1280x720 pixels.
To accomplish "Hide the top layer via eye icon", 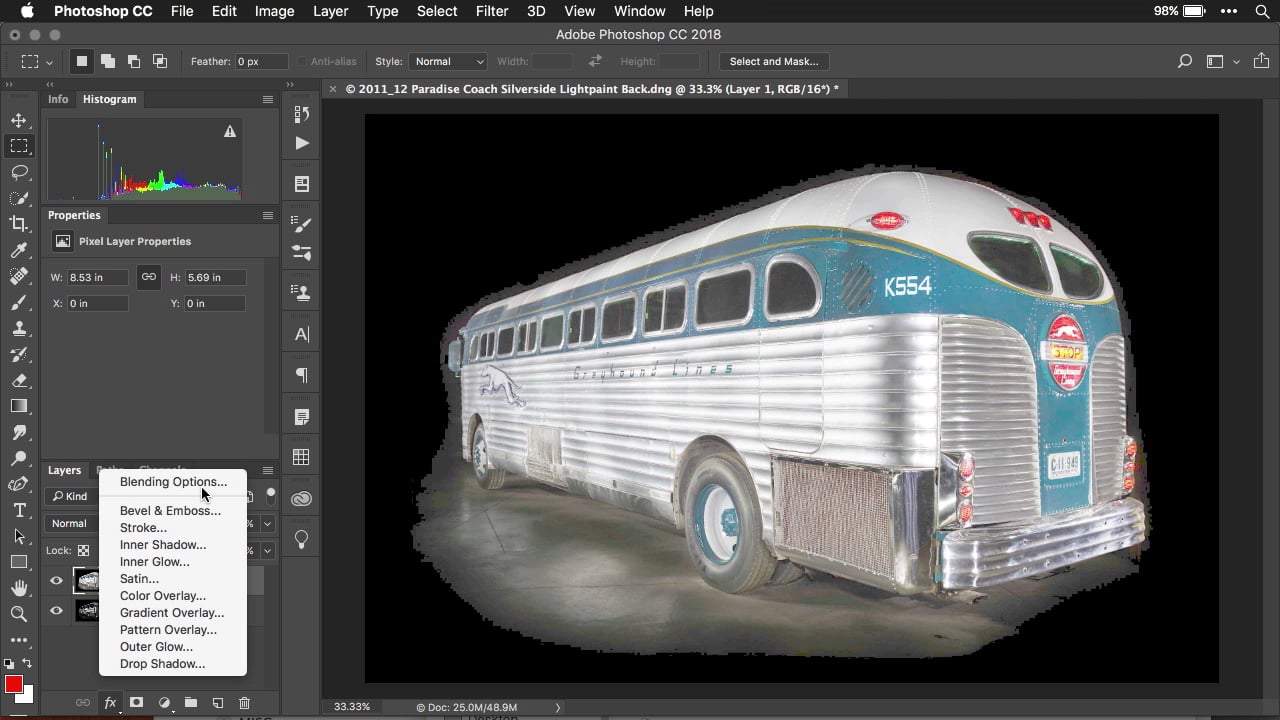I will click(x=56, y=580).
